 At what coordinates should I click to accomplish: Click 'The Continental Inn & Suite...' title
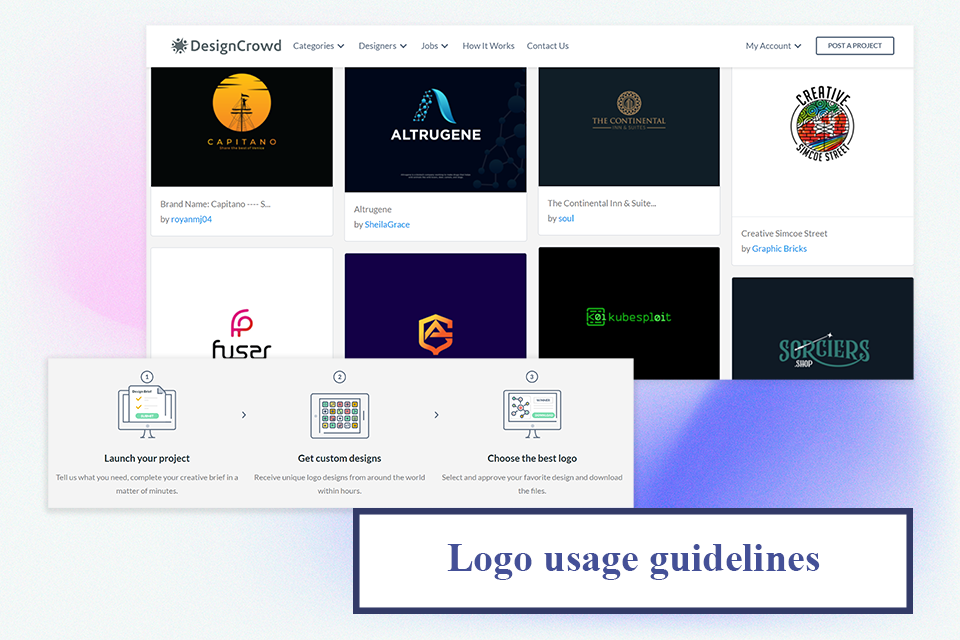point(602,203)
